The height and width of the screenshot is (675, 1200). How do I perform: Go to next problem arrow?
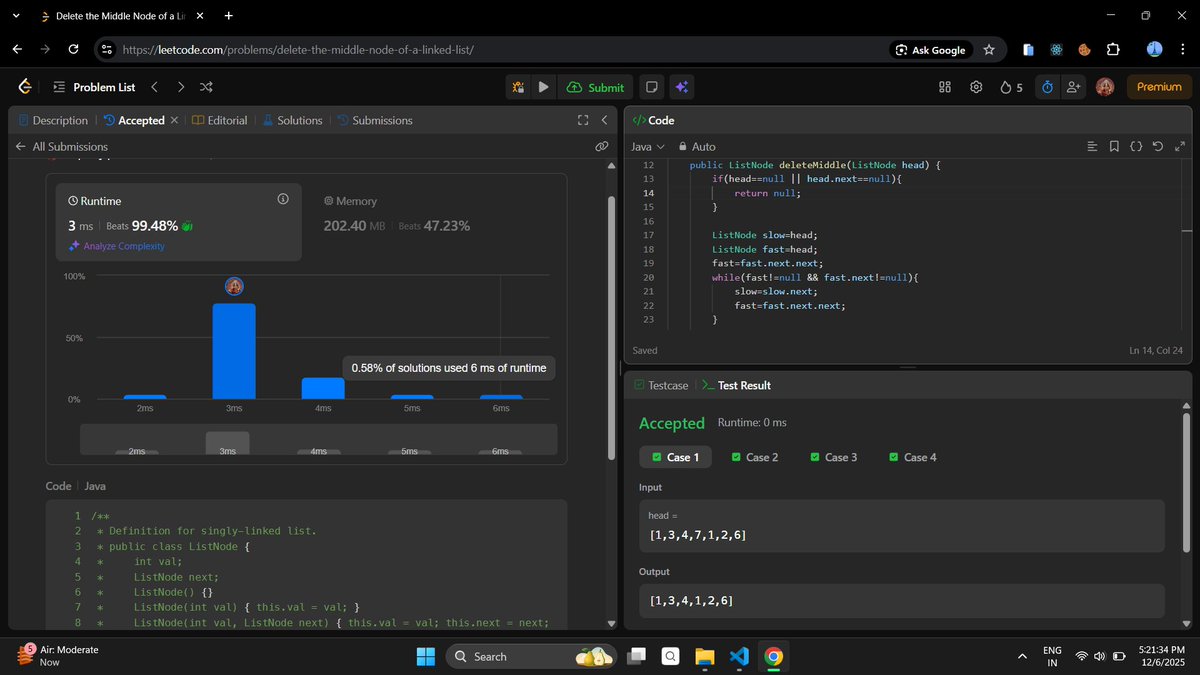pos(180,87)
